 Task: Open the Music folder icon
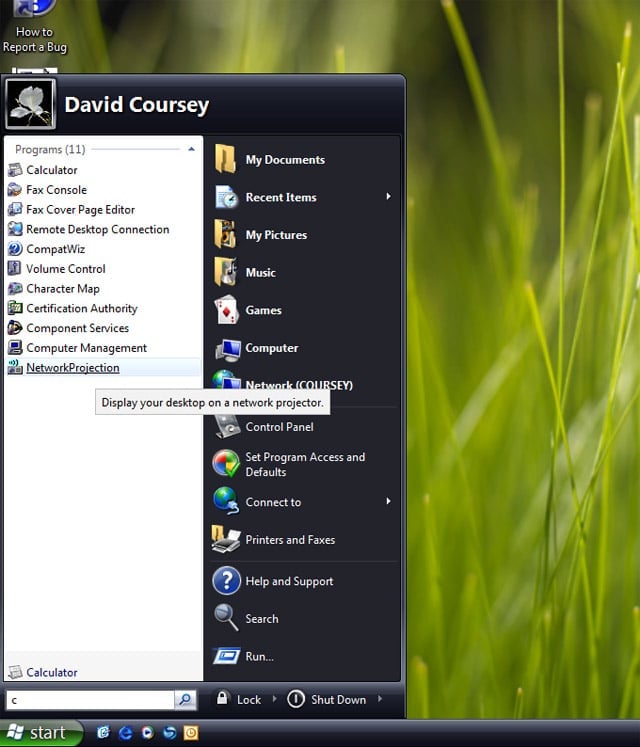coord(225,272)
